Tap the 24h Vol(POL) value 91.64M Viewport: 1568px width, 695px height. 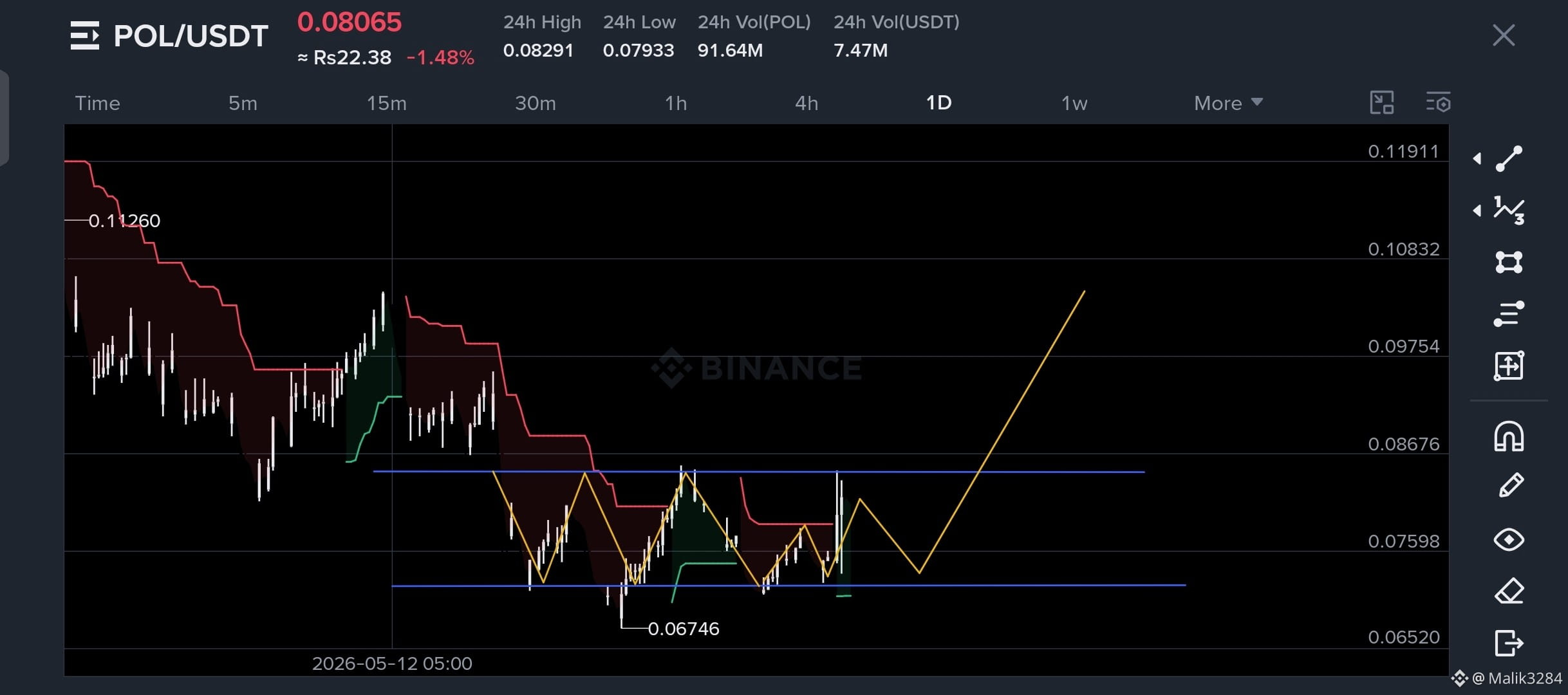(730, 50)
